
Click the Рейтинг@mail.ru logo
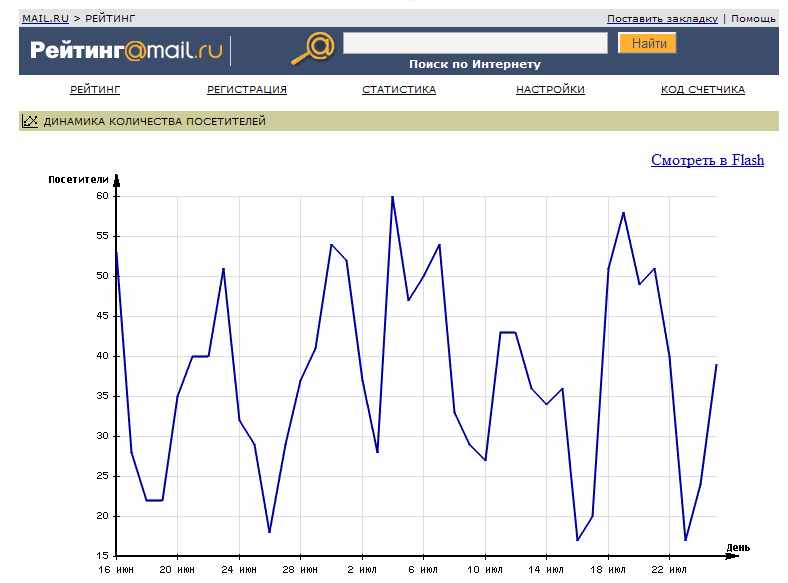pyautogui.click(x=126, y=50)
